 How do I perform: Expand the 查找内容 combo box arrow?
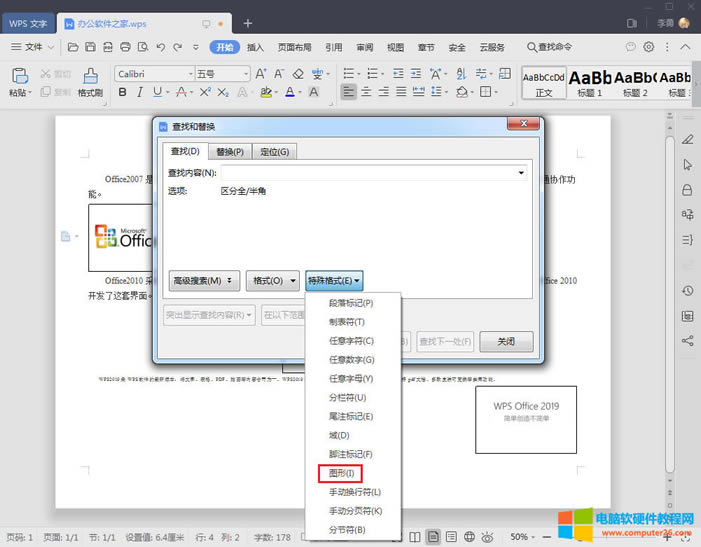521,172
